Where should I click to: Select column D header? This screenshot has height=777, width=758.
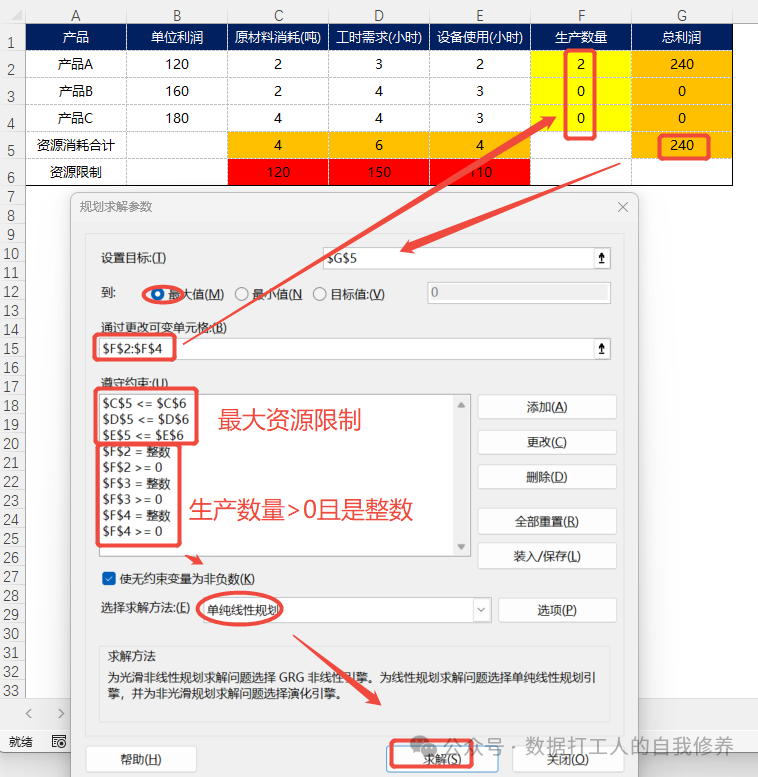tap(379, 15)
